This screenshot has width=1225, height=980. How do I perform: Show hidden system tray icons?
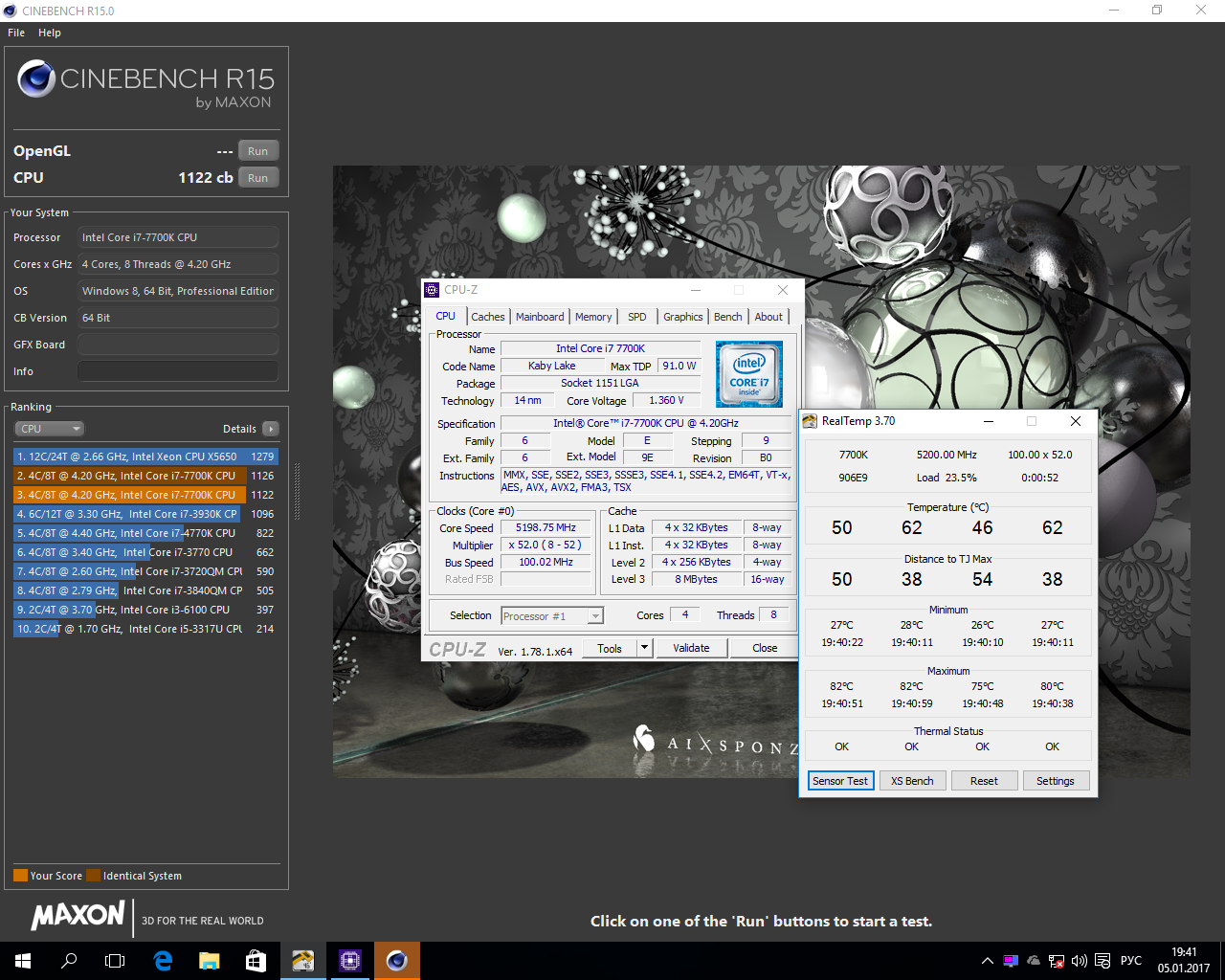point(988,961)
